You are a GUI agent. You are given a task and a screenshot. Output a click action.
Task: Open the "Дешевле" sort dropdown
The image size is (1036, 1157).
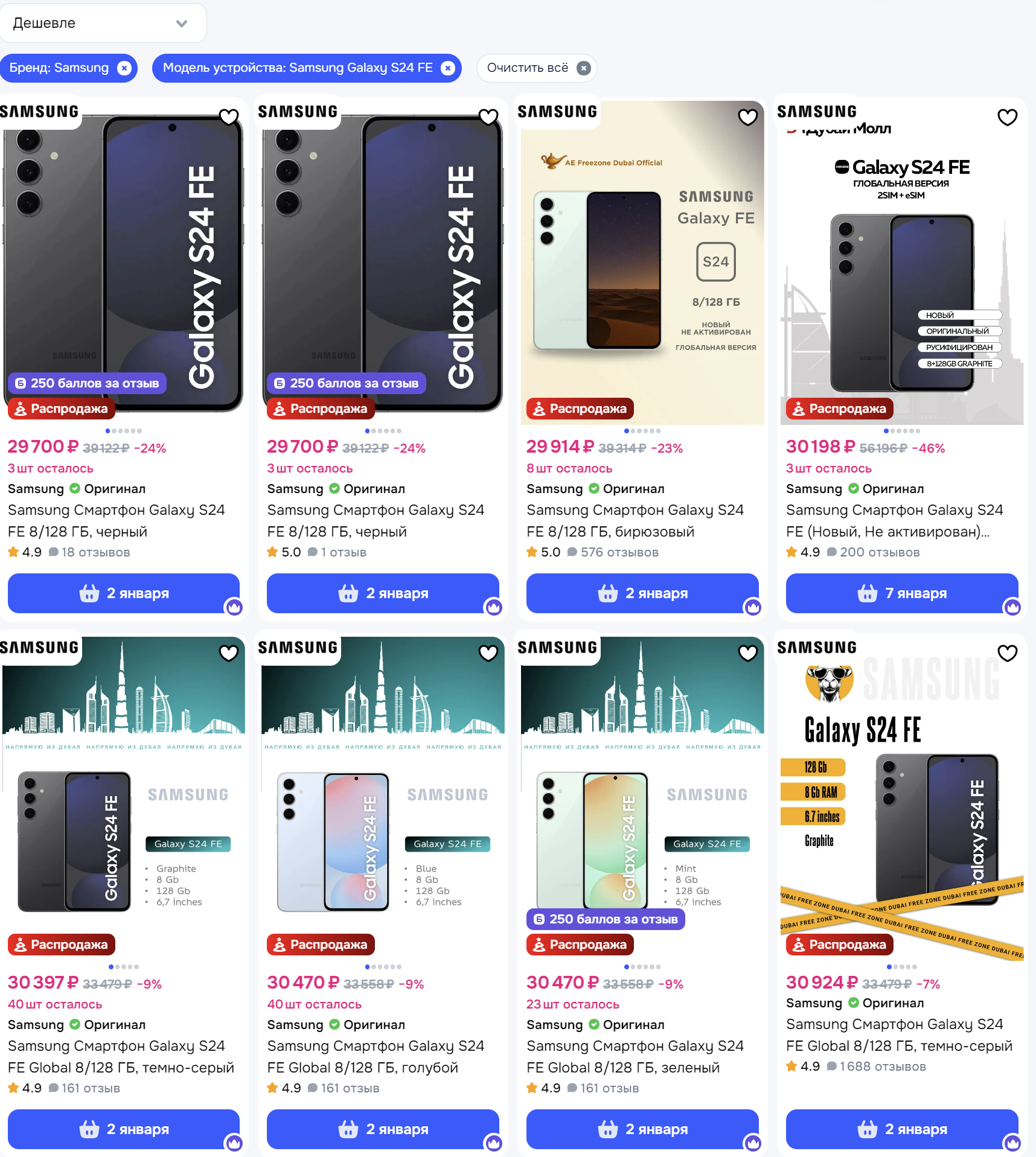[x=103, y=23]
